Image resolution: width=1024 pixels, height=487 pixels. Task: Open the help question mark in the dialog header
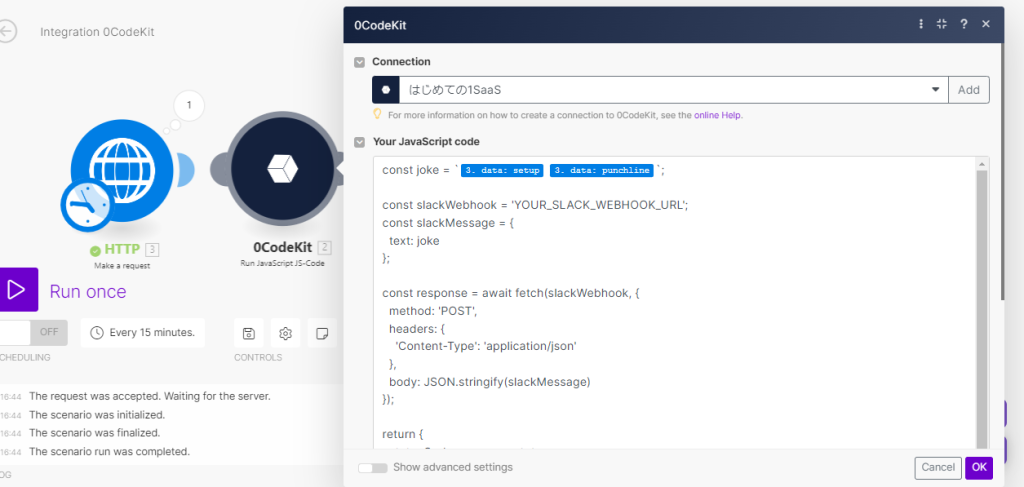[x=964, y=24]
